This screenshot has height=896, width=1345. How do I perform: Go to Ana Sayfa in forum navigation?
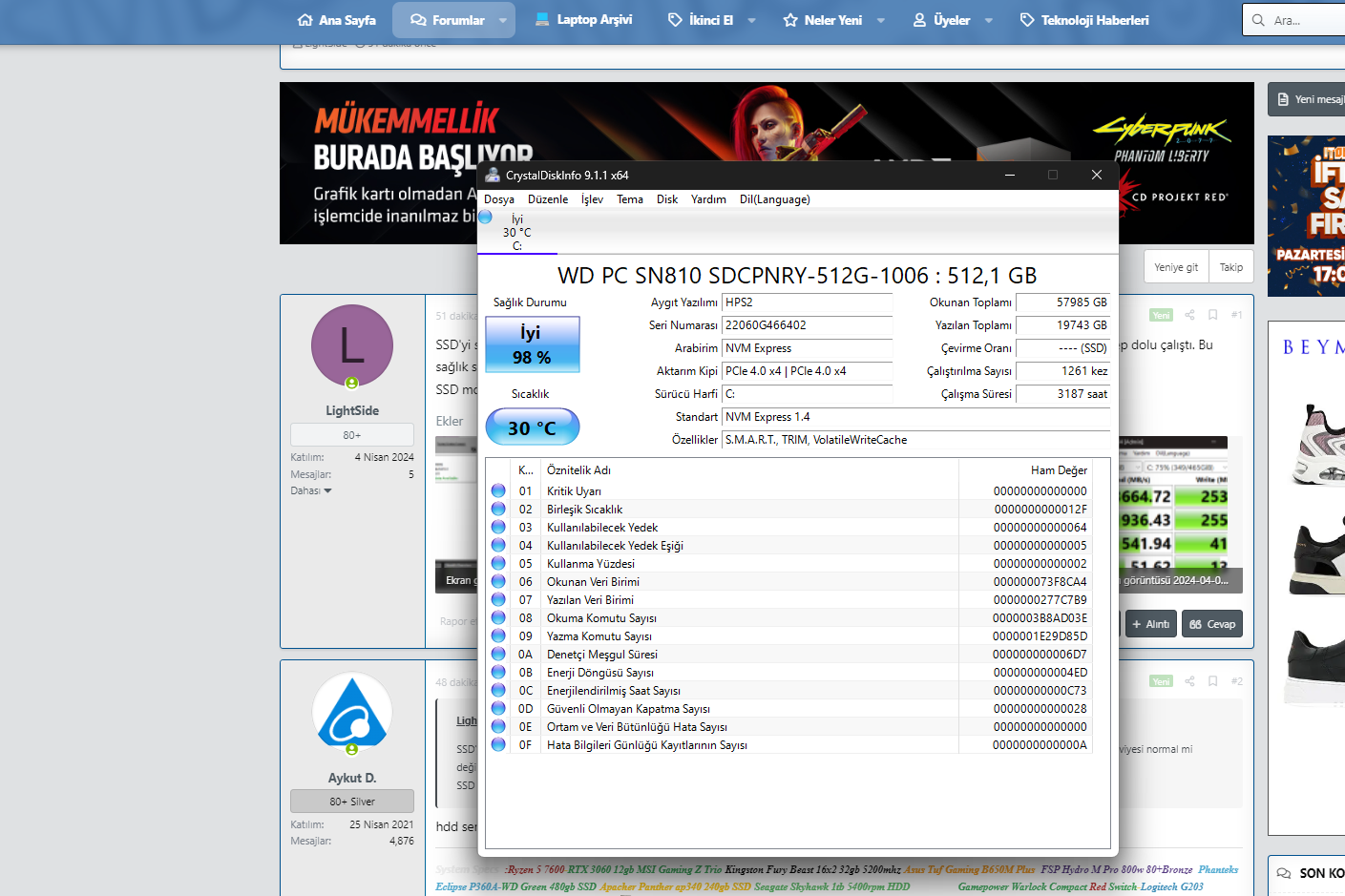(336, 20)
